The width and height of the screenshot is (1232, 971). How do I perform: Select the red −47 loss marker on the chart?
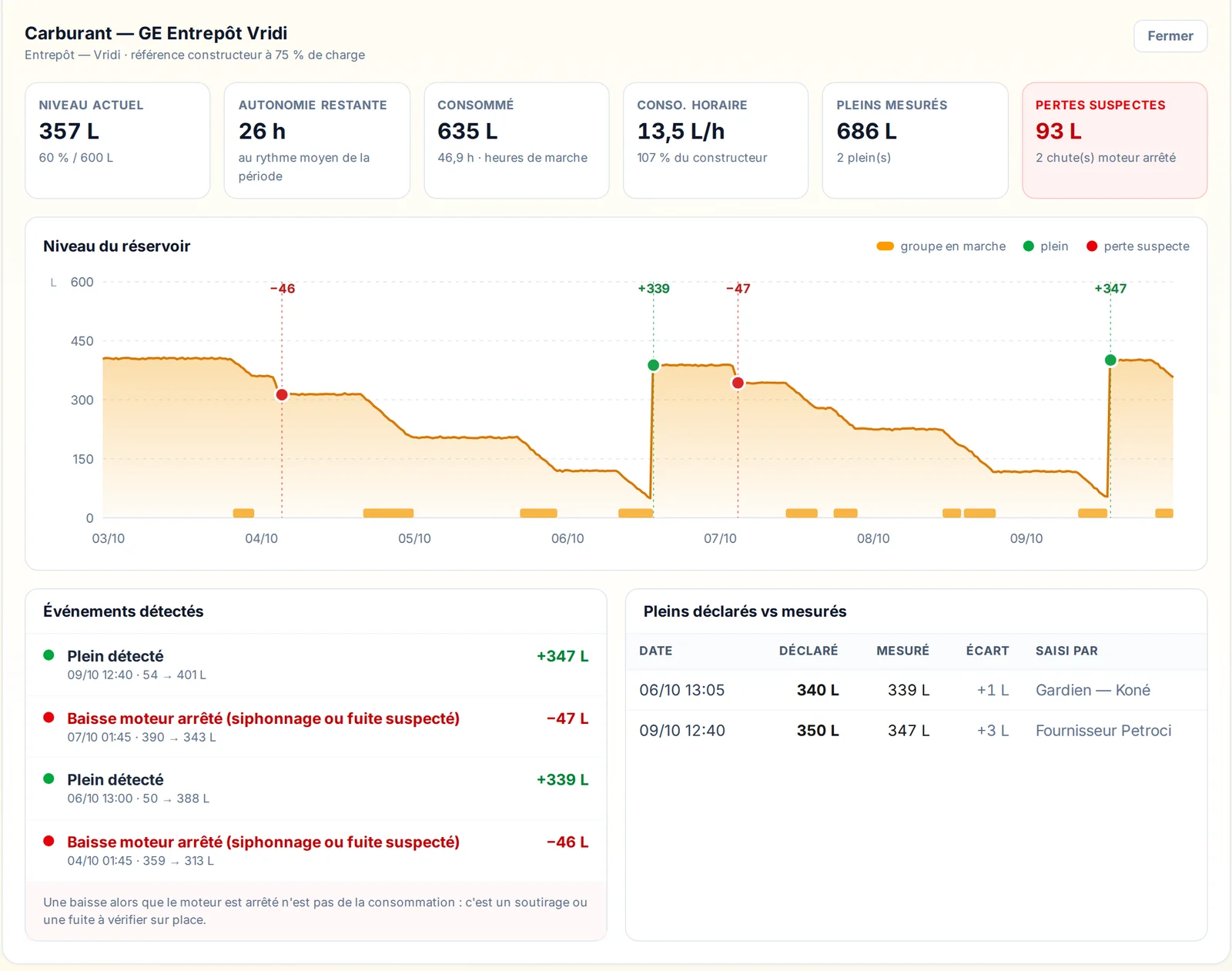pos(738,383)
